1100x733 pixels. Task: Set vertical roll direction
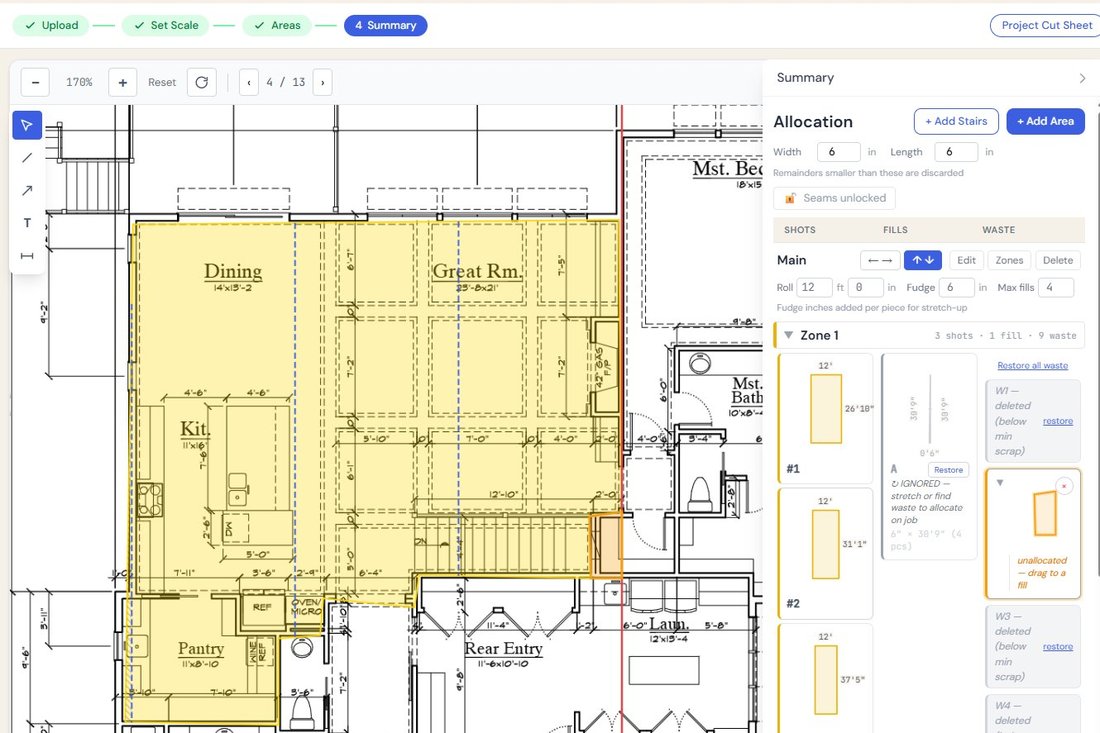coord(923,260)
